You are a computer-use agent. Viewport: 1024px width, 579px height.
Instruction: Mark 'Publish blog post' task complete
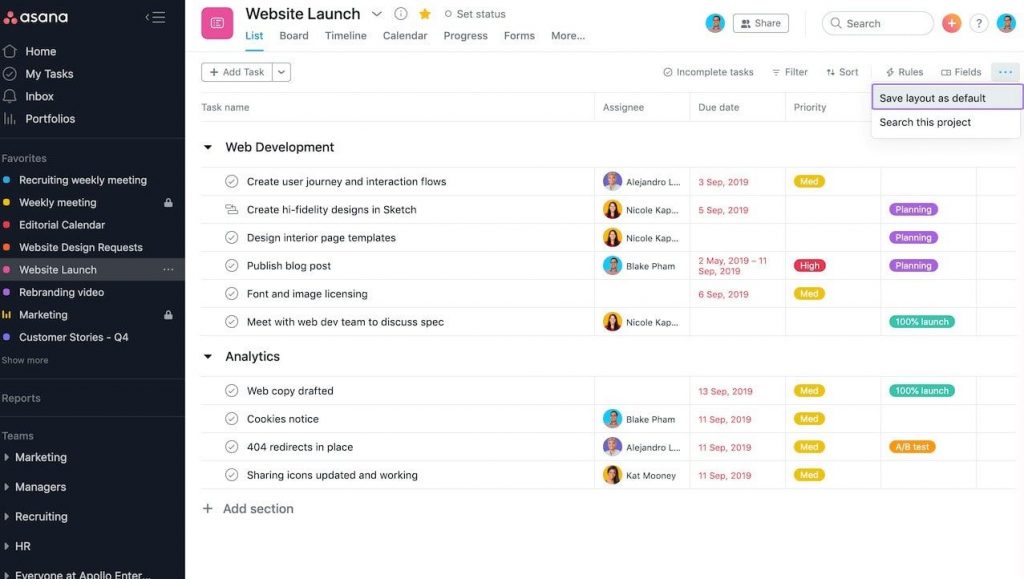[x=232, y=266]
